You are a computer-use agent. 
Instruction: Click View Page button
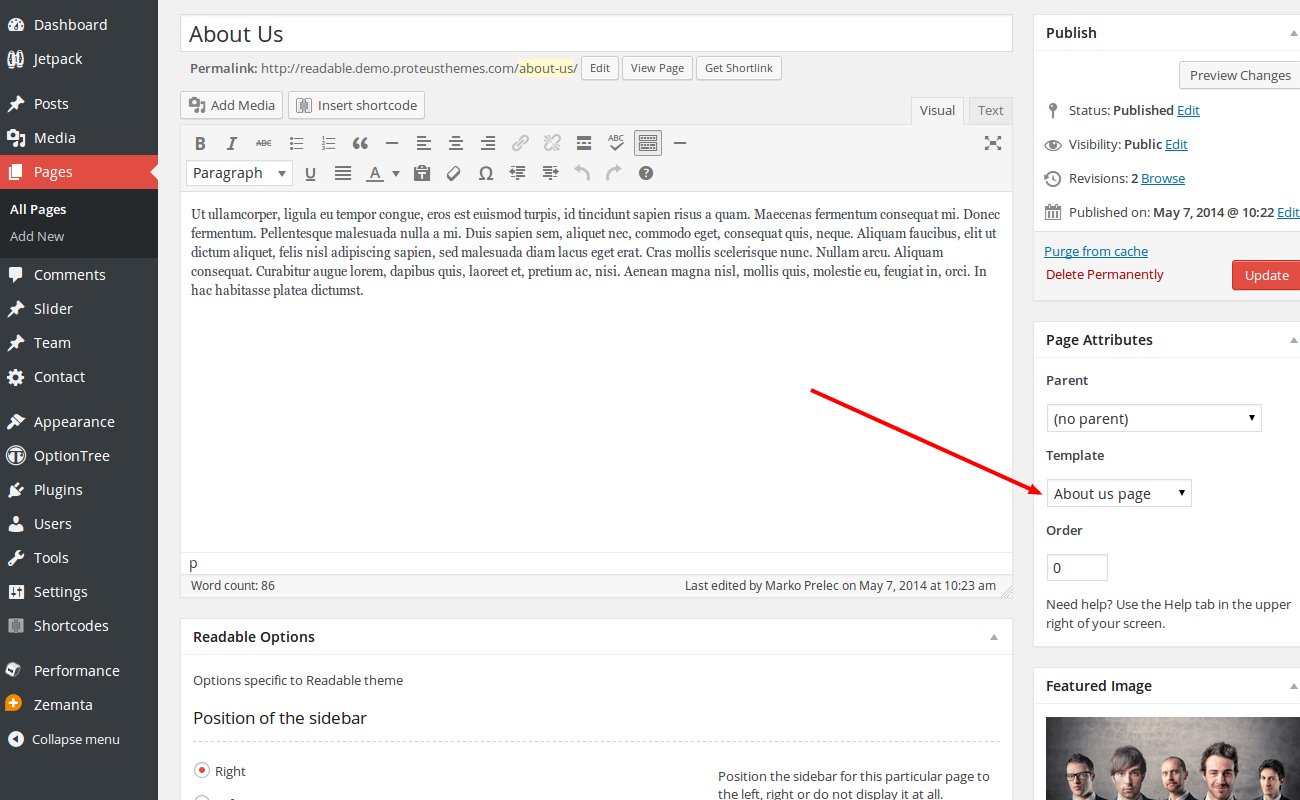(657, 68)
